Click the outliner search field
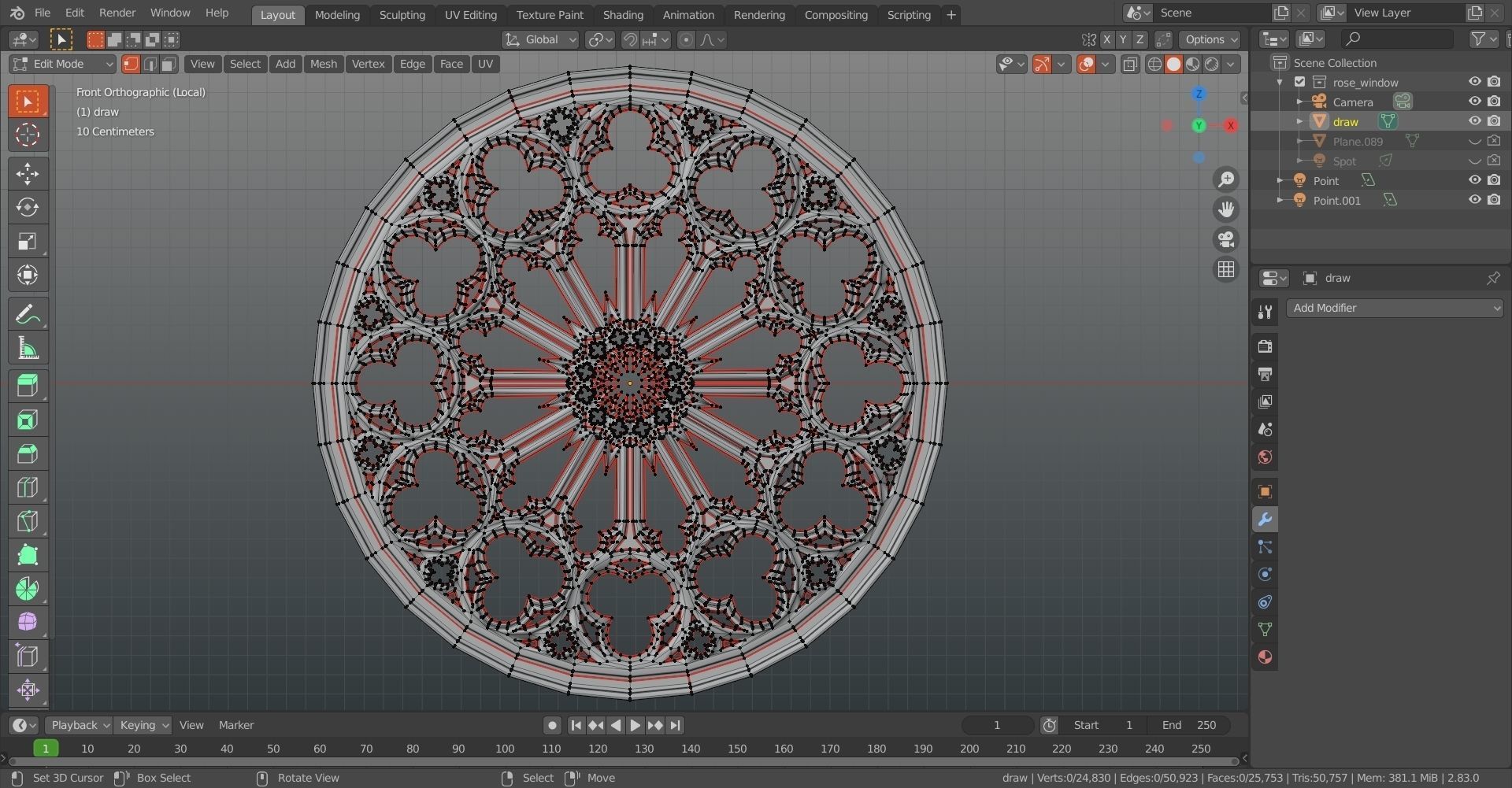 point(1398,39)
